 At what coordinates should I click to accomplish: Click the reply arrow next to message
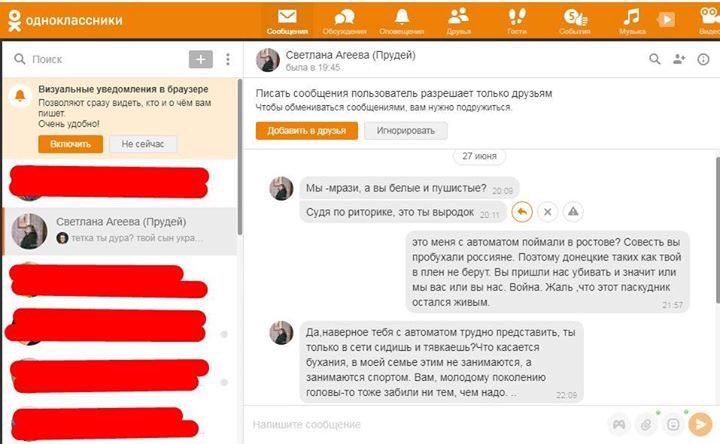[x=521, y=212]
